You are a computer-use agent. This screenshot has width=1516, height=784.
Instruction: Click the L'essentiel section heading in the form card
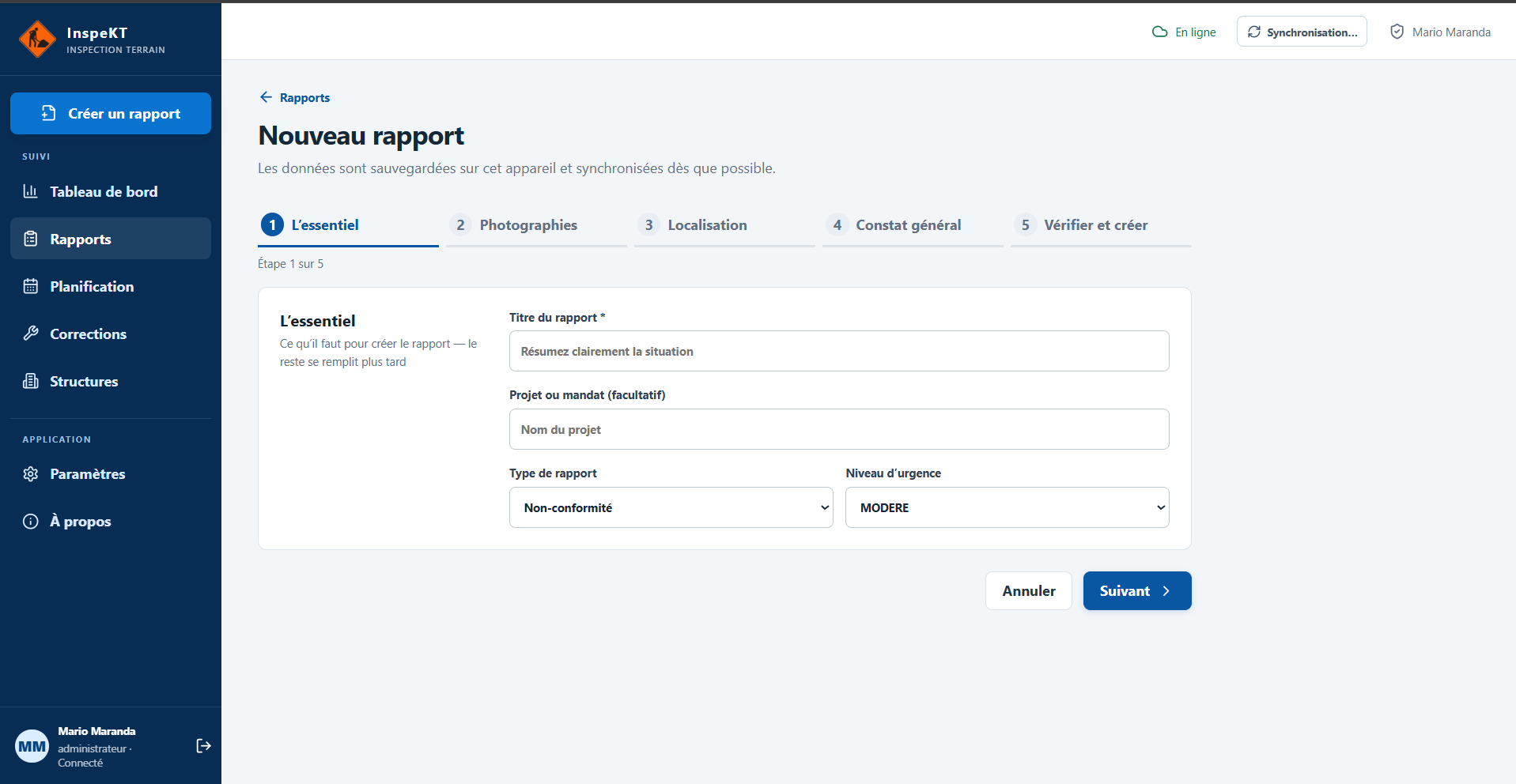318,321
